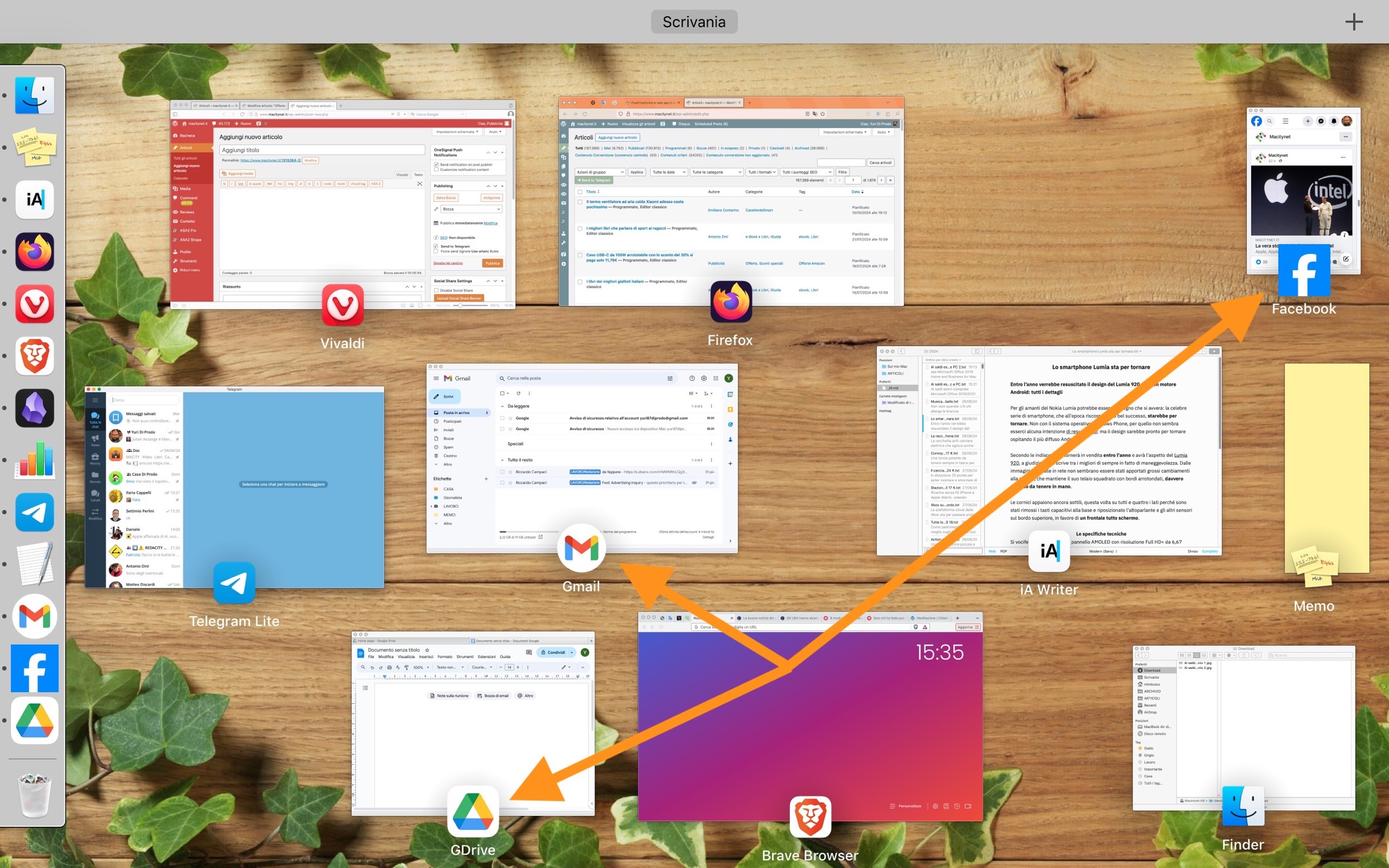The height and width of the screenshot is (868, 1389).
Task: Open the GDrive untitled document window
Action: (473, 723)
